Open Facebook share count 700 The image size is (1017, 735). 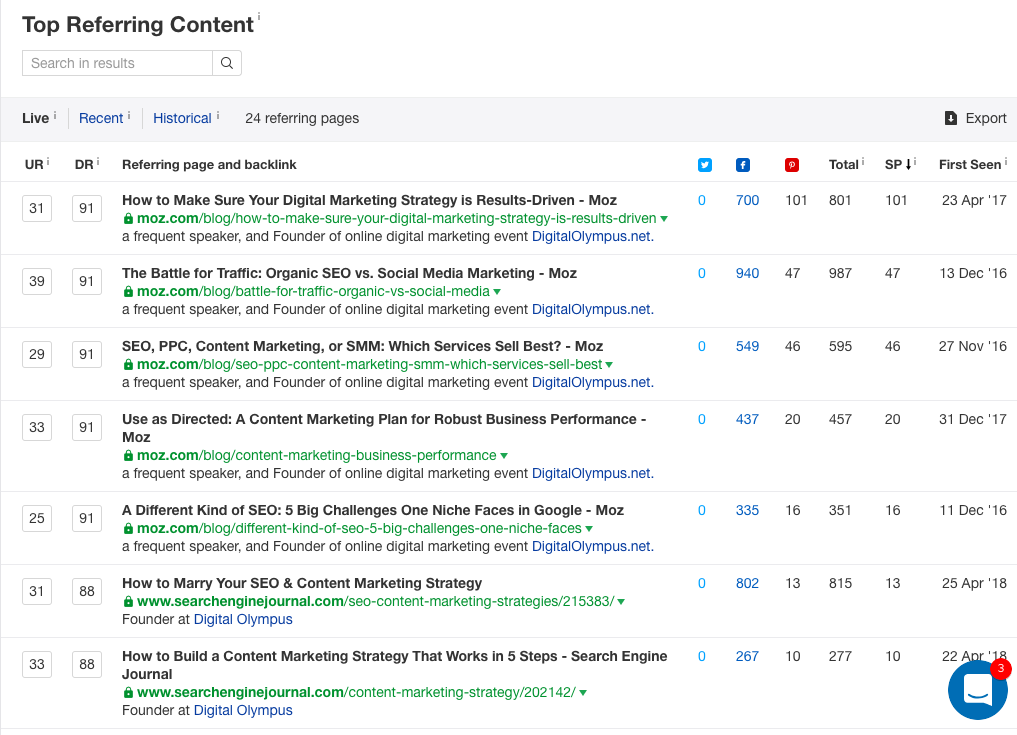pyautogui.click(x=747, y=200)
